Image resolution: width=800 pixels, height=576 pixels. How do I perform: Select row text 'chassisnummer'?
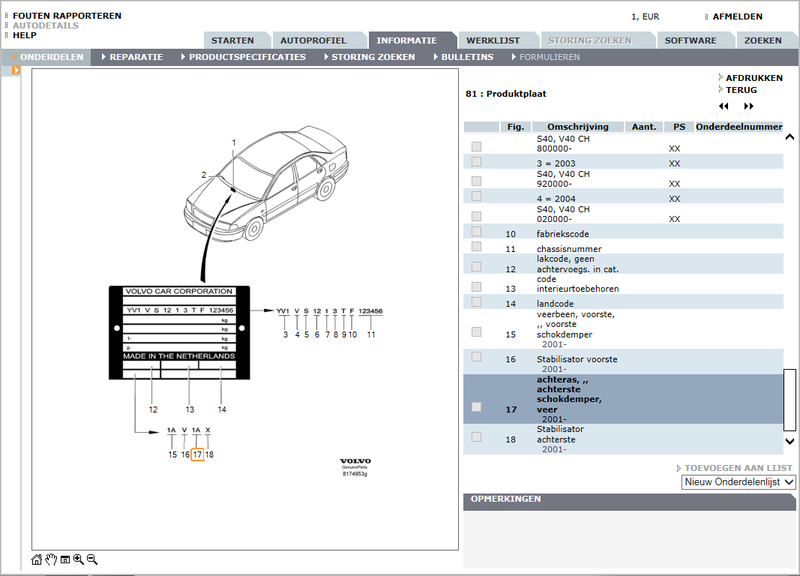pos(569,249)
